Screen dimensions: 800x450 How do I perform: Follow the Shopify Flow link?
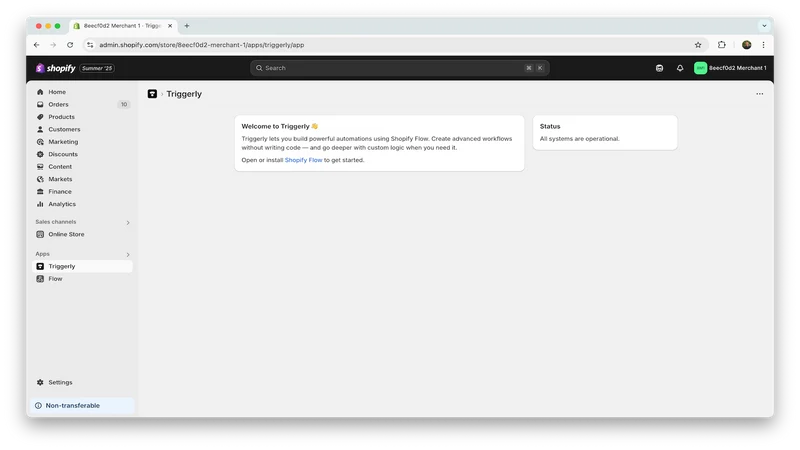tap(303, 160)
